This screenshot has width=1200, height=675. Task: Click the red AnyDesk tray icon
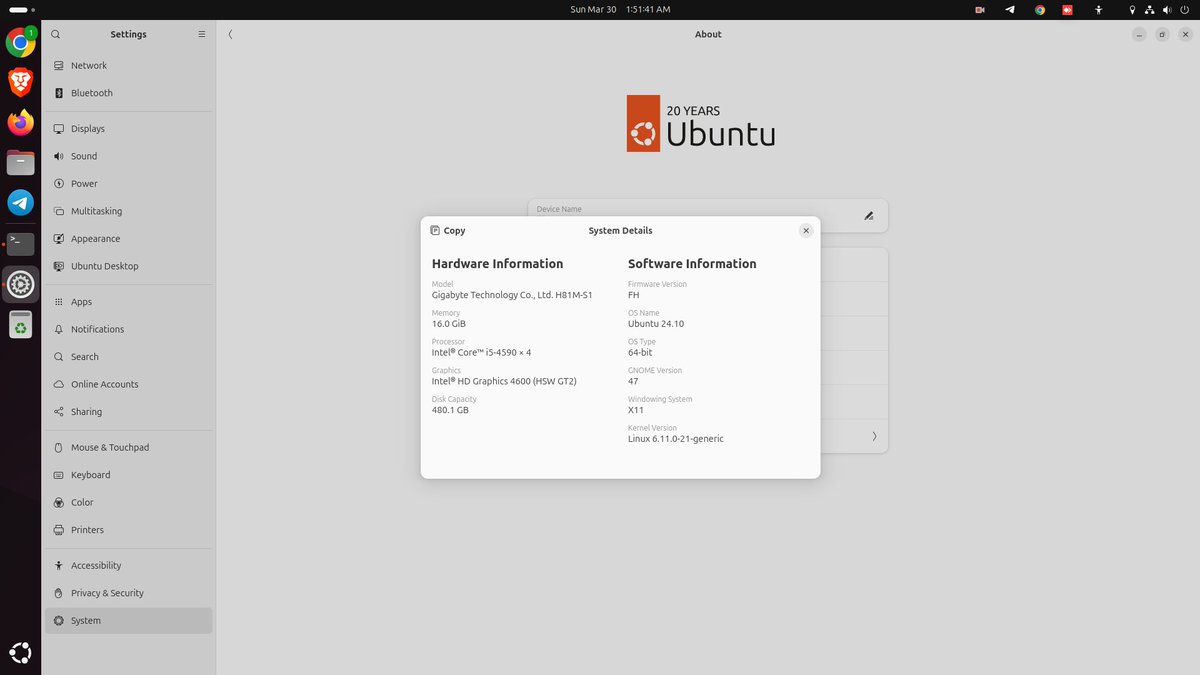(1068, 9)
